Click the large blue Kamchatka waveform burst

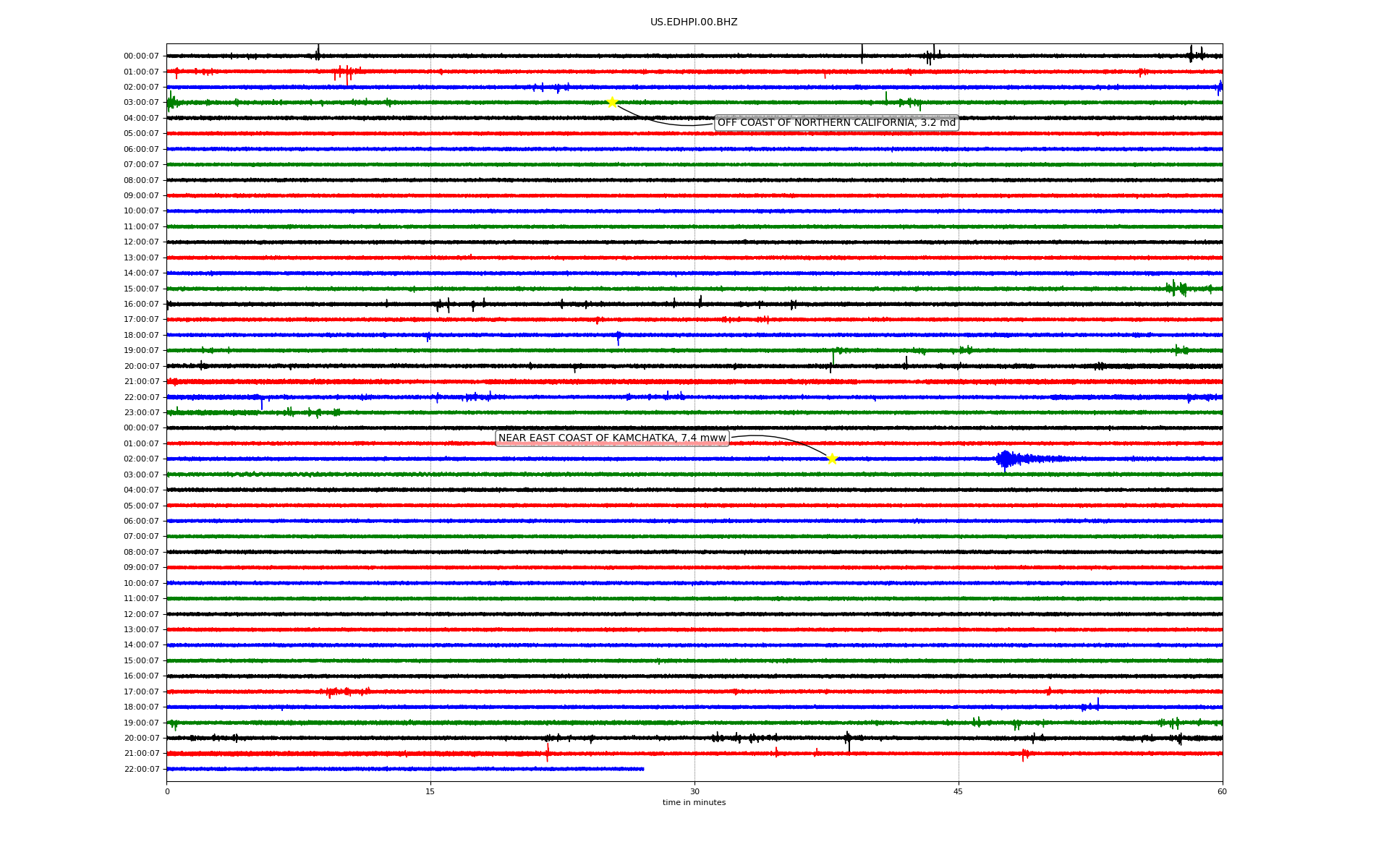click(x=1006, y=459)
